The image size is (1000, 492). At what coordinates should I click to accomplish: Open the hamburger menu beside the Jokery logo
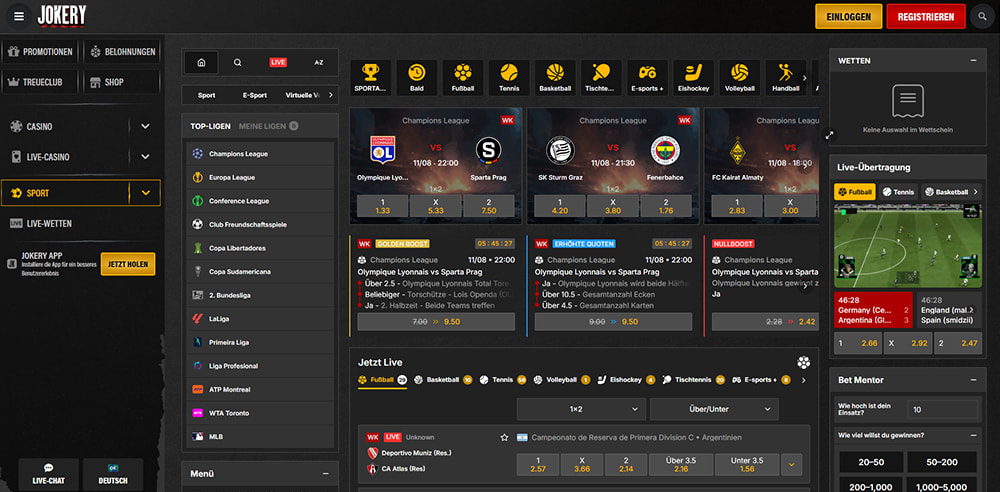pyautogui.click(x=18, y=16)
